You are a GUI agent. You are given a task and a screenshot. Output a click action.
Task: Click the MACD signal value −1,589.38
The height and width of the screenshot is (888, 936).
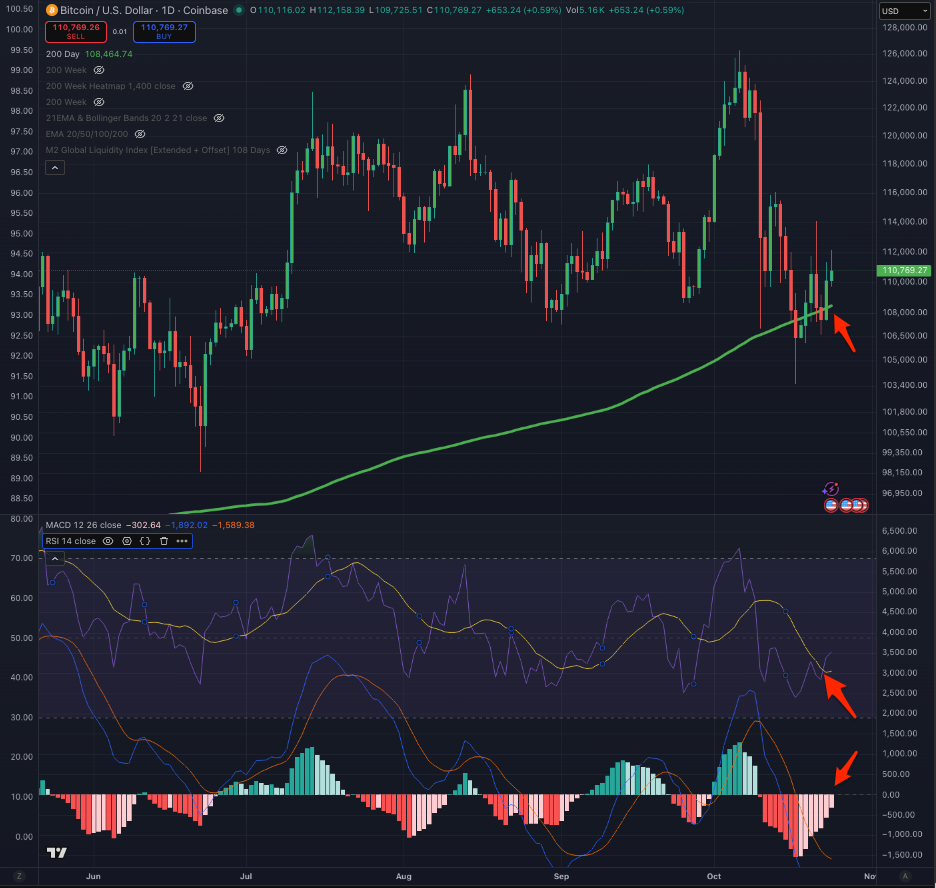(233, 525)
